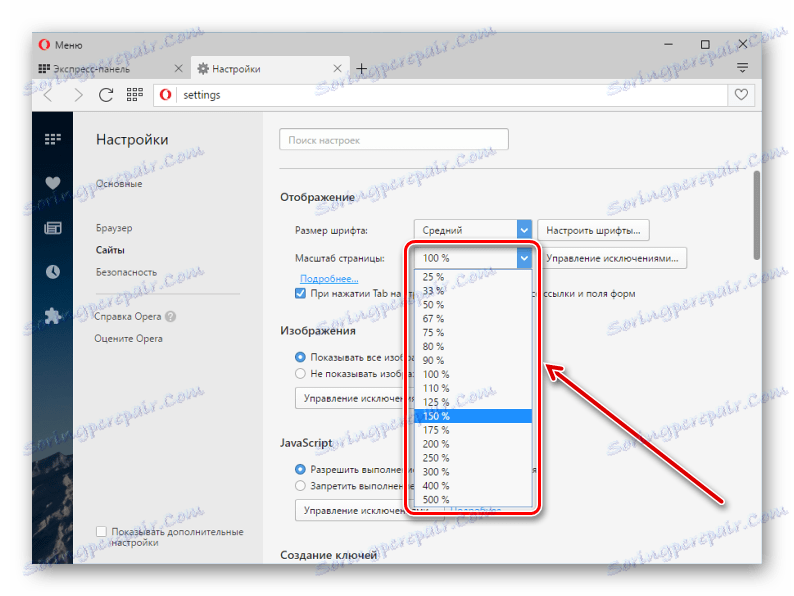Image resolution: width=794 pixels, height=596 pixels.
Task: Choose highlighted 150 % zoom option
Action: pos(473,416)
